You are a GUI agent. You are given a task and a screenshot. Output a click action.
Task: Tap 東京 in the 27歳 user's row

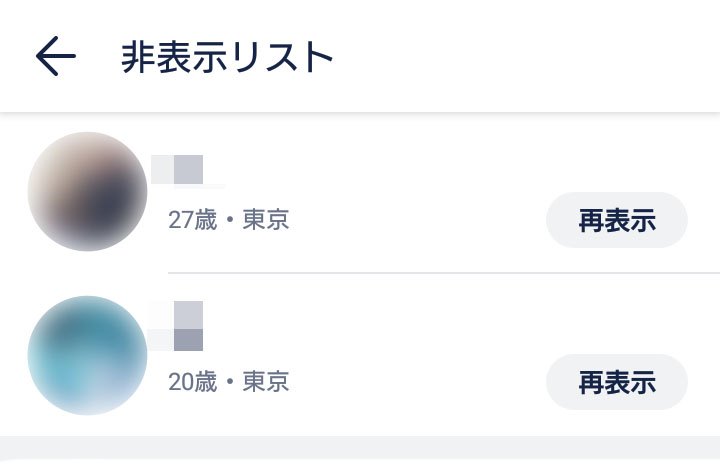(266, 220)
